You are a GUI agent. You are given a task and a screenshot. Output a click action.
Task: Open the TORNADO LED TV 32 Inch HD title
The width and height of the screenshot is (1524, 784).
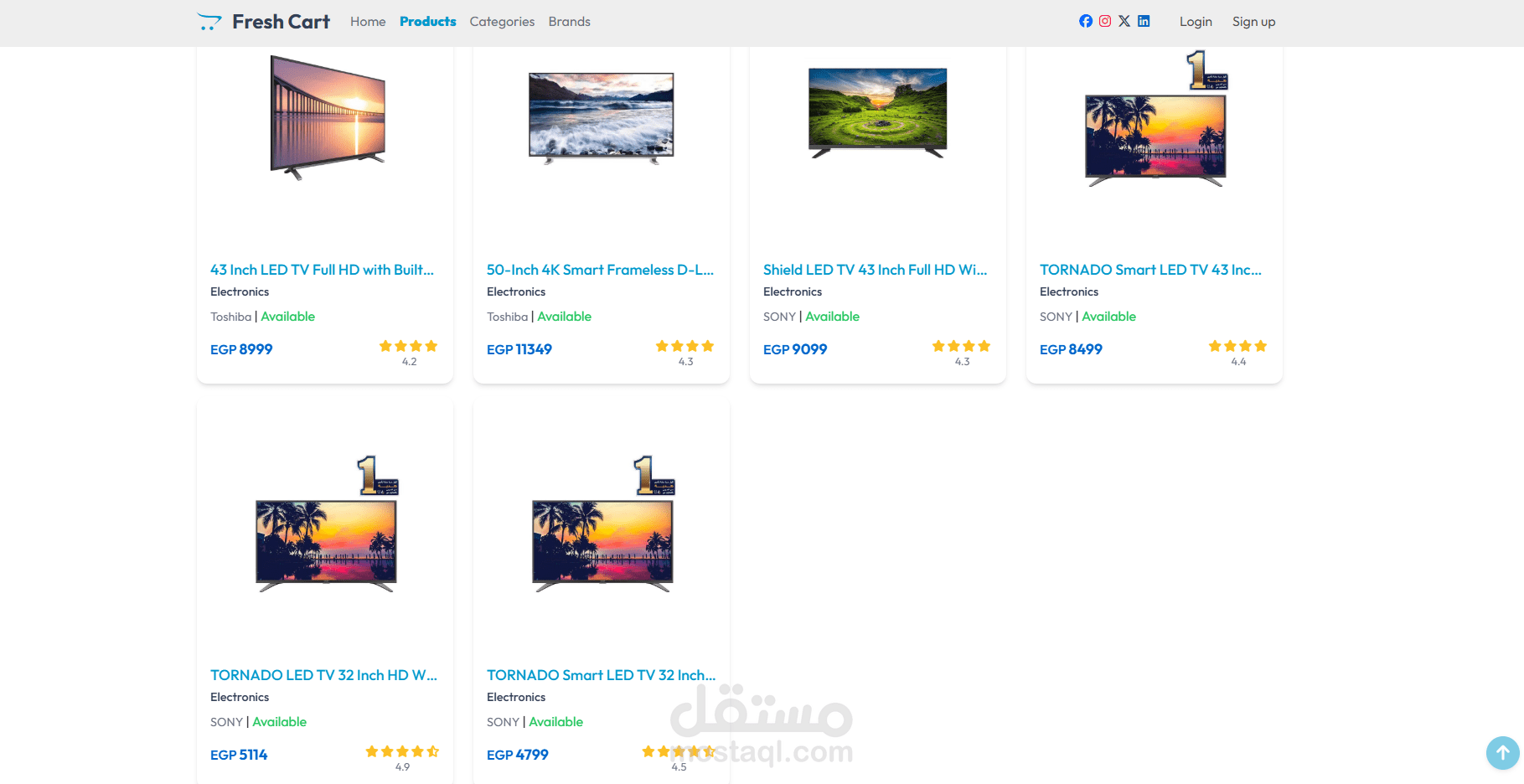323,675
